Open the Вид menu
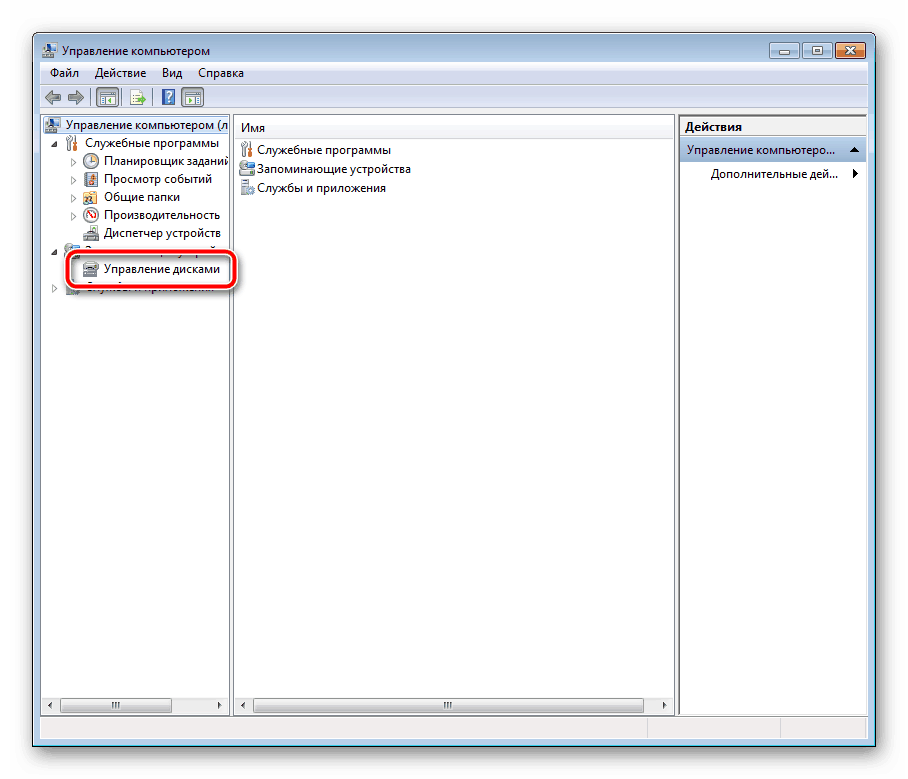The width and height of the screenshot is (908, 779). [x=172, y=73]
